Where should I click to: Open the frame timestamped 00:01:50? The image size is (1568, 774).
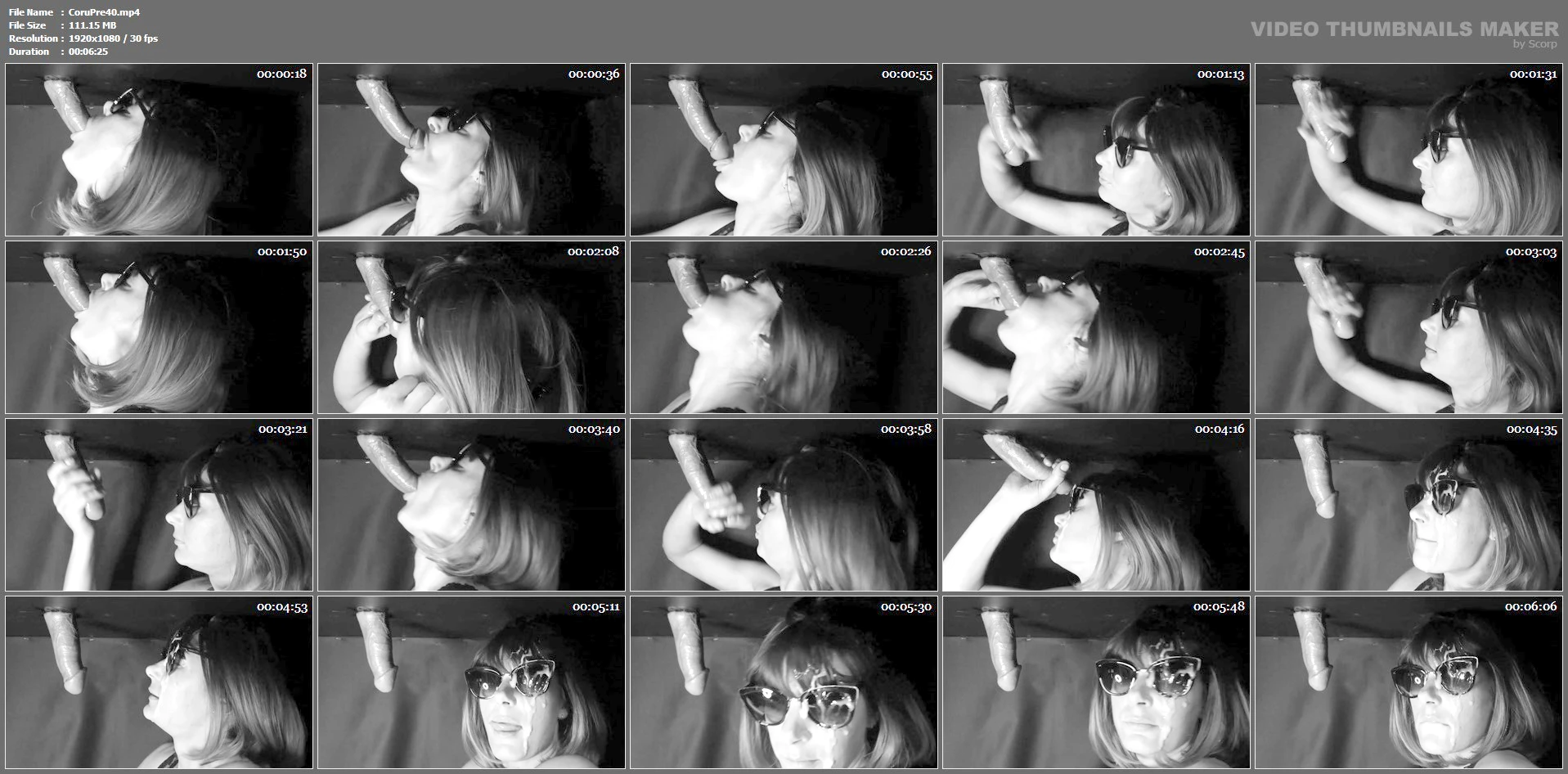[x=159, y=327]
